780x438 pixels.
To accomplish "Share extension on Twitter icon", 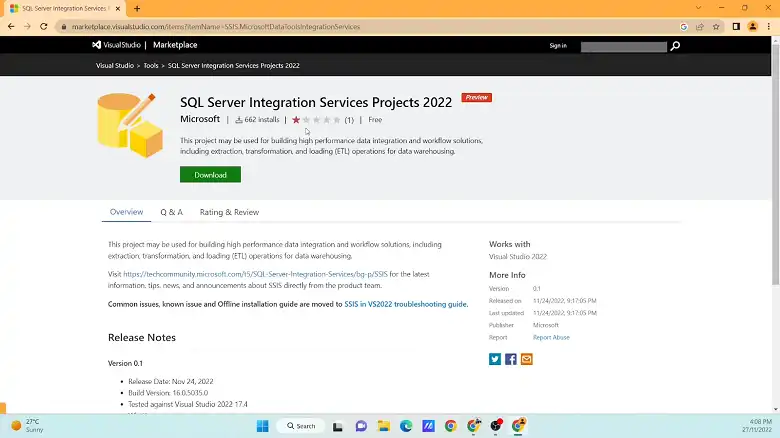I will point(495,359).
